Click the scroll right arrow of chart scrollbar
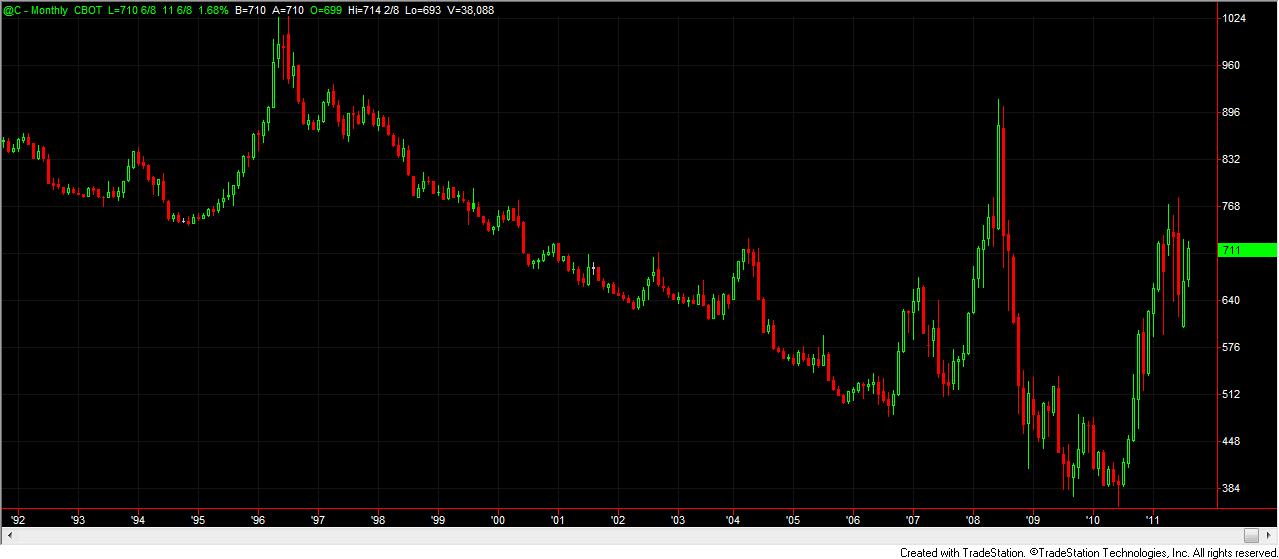 click(1270, 535)
